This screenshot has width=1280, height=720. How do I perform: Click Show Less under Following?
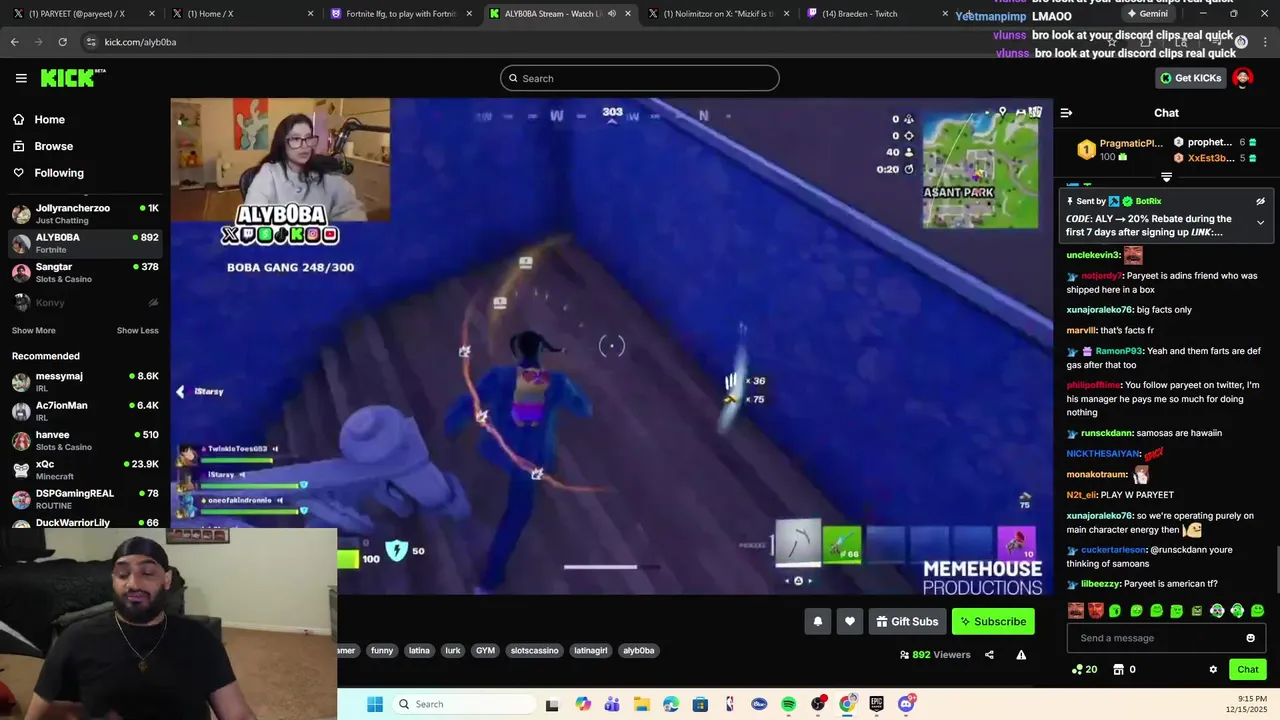tap(137, 331)
